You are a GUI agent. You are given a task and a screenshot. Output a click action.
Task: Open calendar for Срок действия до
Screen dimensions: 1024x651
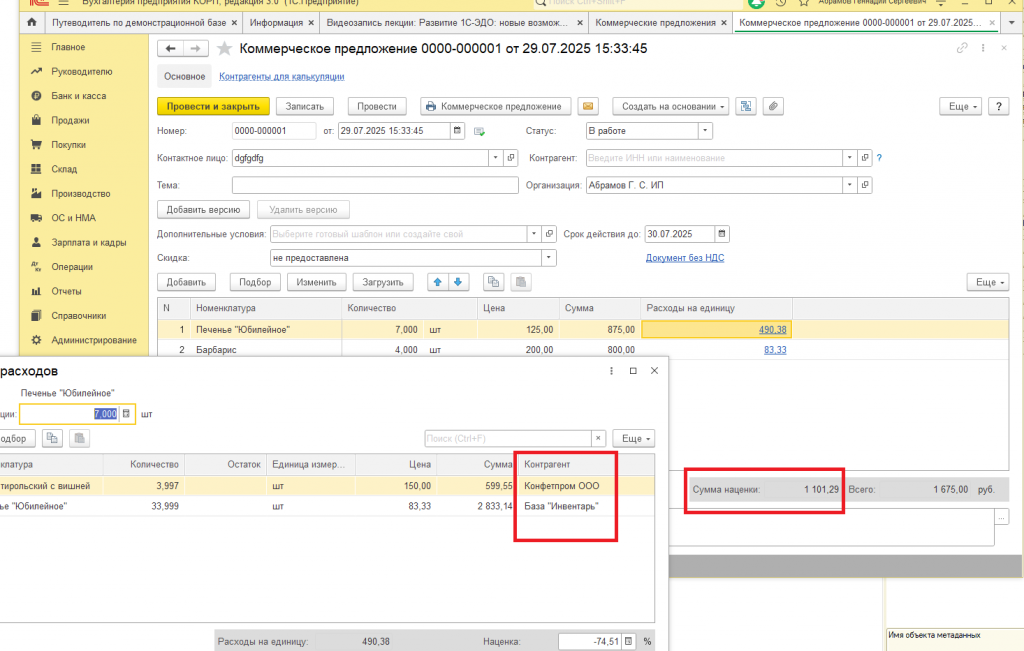[722, 234]
